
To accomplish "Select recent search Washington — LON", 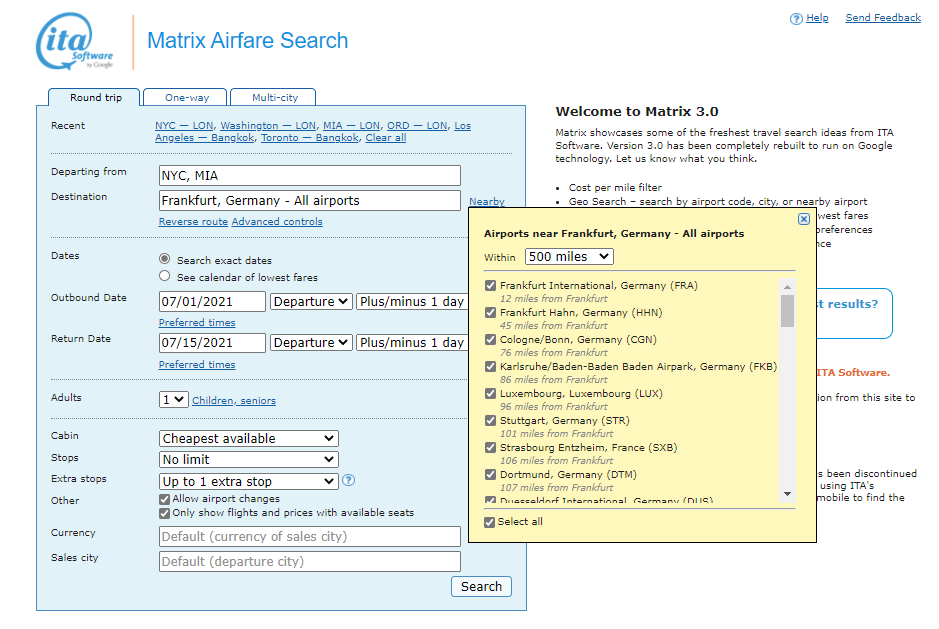I will click(x=268, y=126).
